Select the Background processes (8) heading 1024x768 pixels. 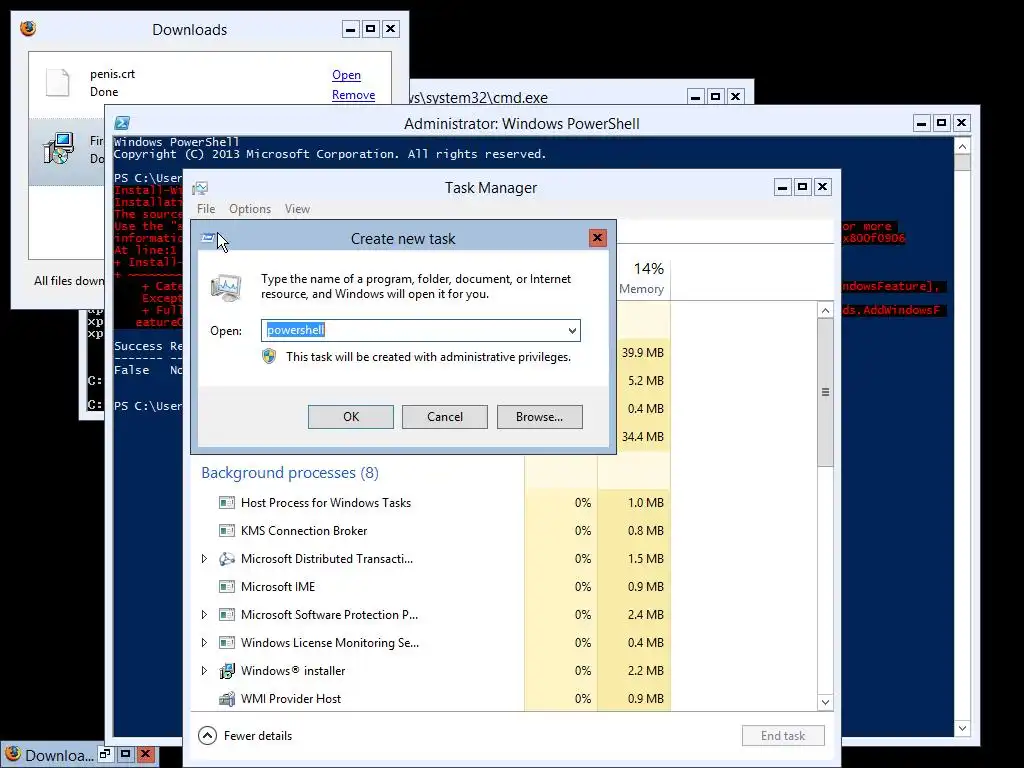point(290,473)
